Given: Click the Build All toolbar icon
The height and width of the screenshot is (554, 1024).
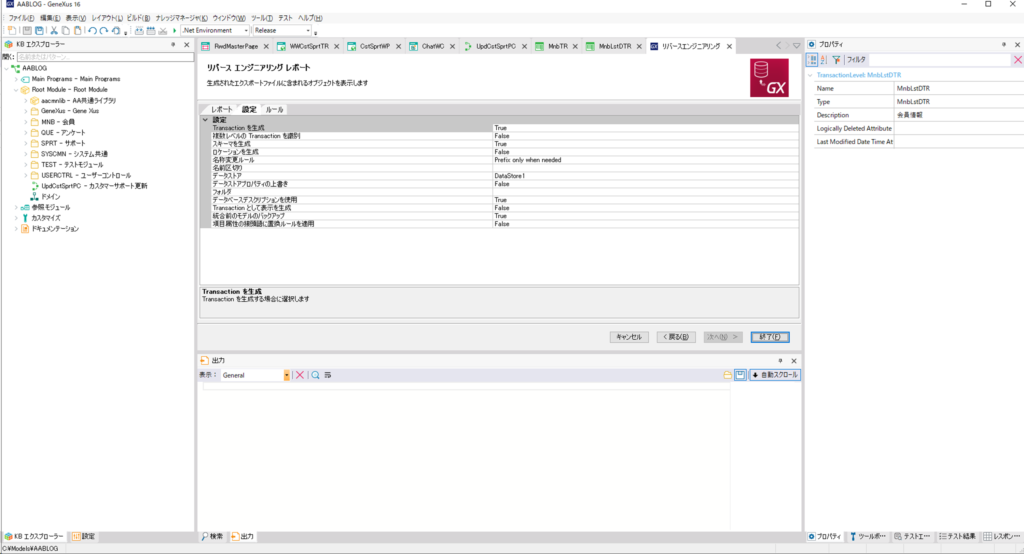Looking at the screenshot, I should (x=139, y=31).
